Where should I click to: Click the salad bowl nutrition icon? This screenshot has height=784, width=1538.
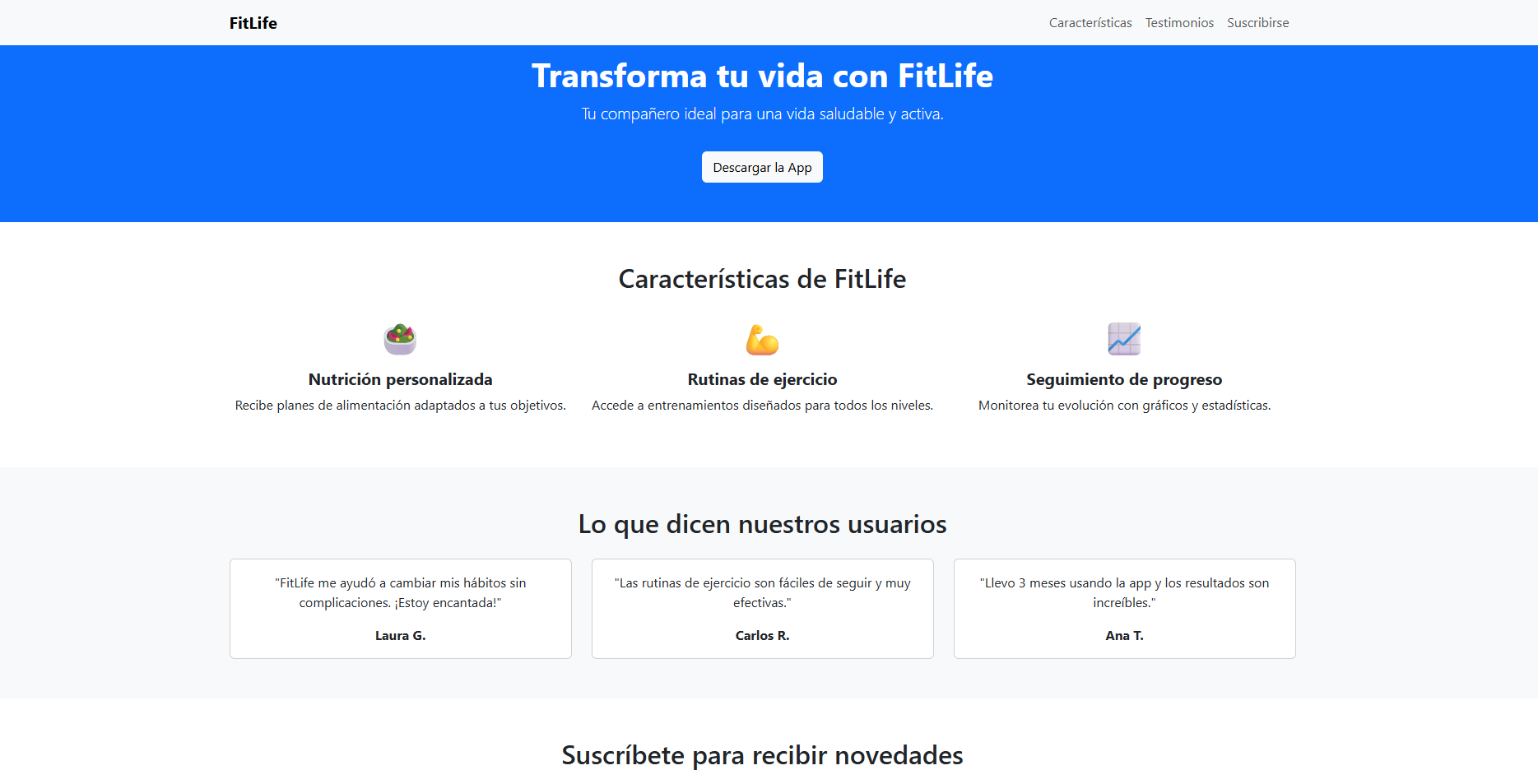coord(400,339)
